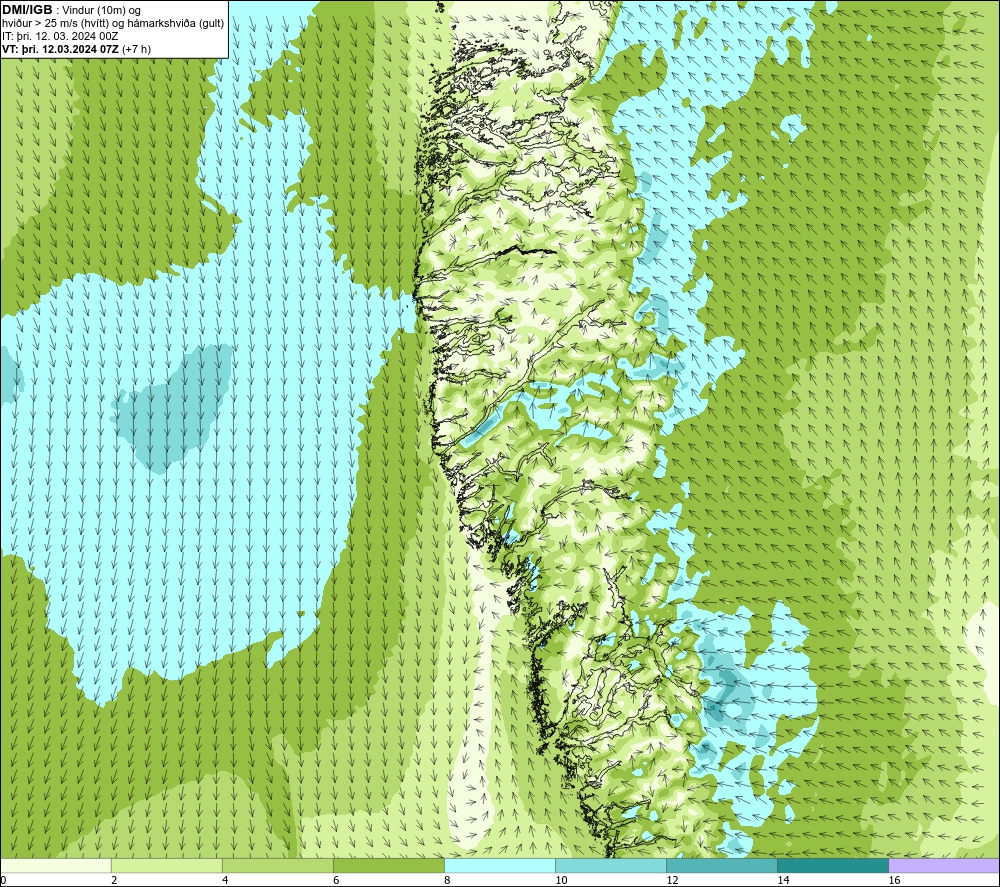Click the legend scale label '2'
The width and height of the screenshot is (1000, 887).
[114, 881]
